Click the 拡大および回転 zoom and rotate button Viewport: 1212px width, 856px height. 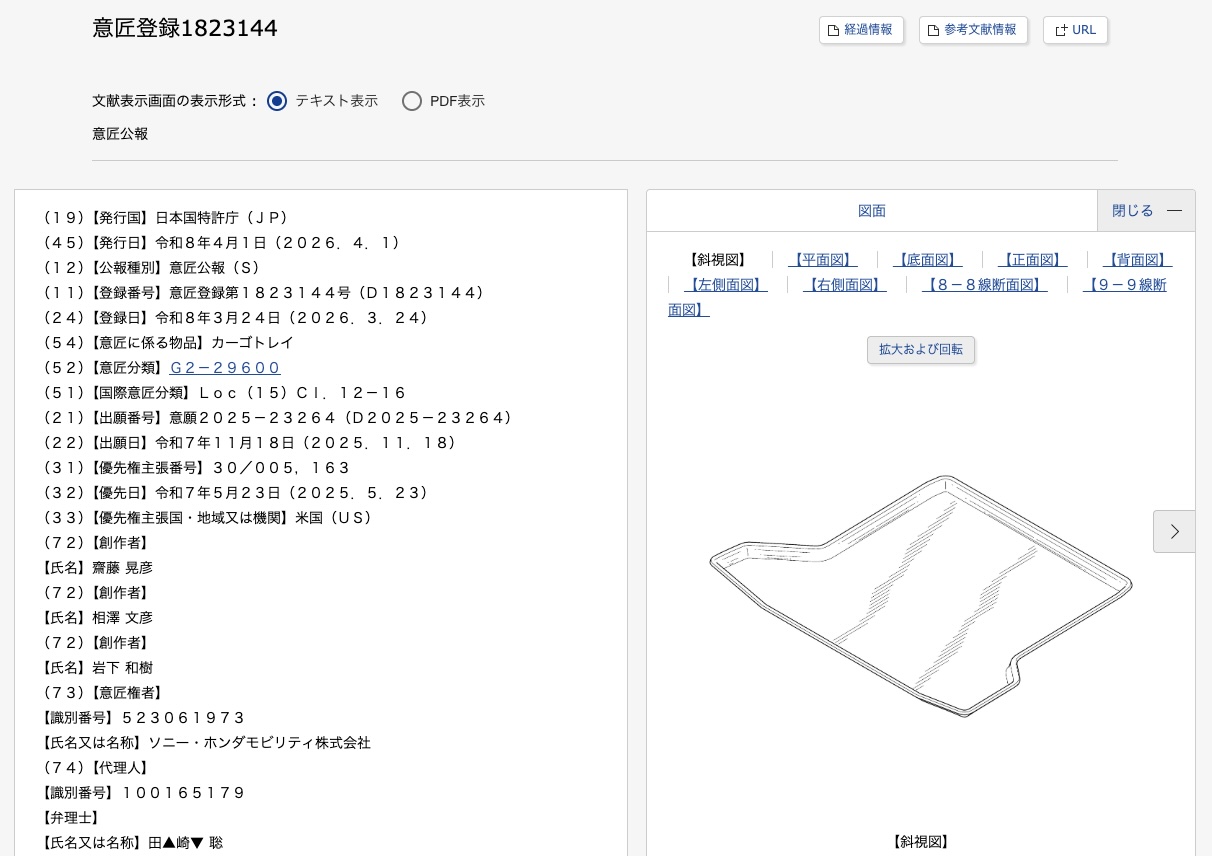point(920,350)
